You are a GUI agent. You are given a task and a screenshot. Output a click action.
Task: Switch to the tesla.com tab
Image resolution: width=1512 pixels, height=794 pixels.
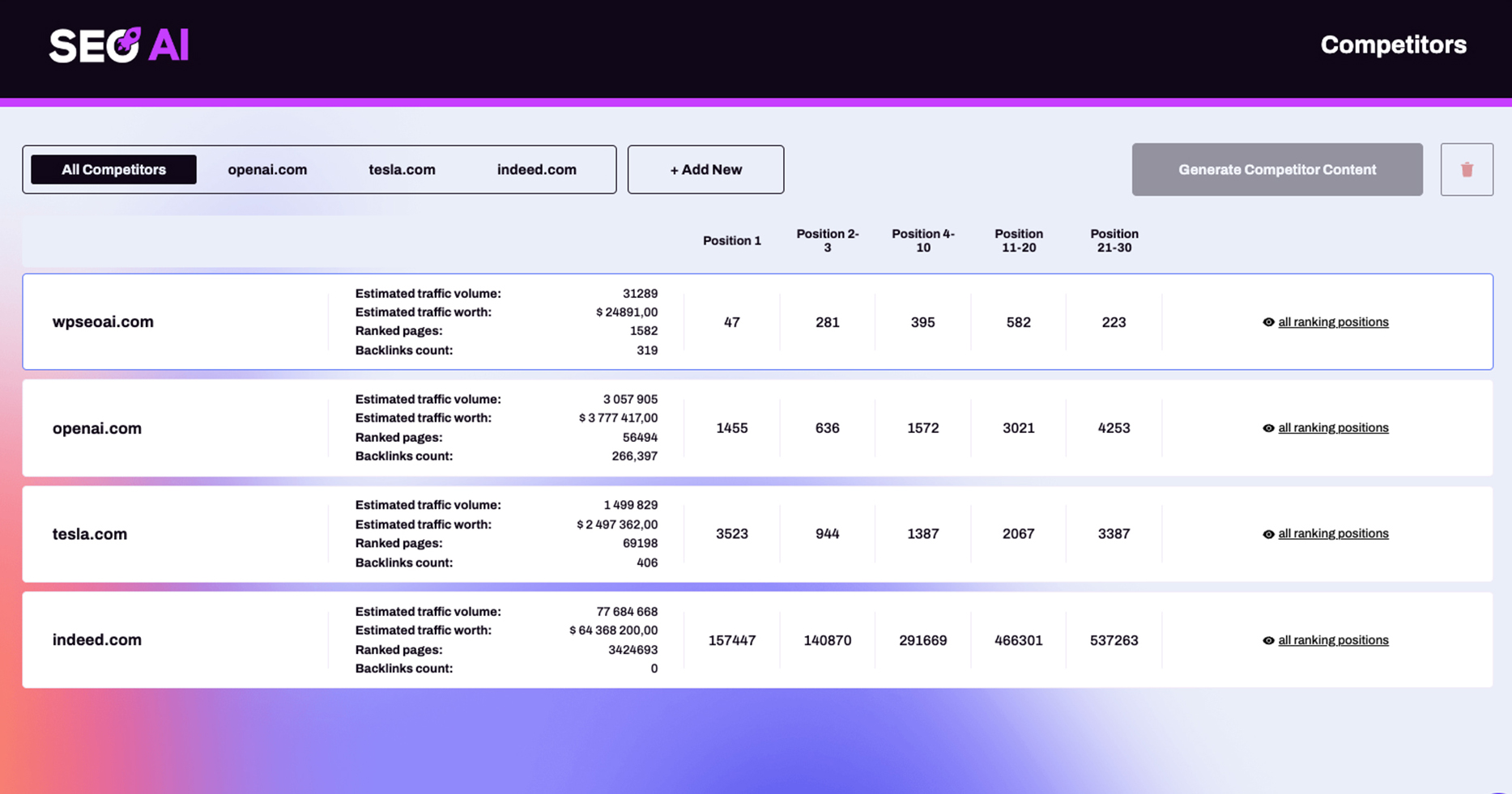pyautogui.click(x=402, y=169)
